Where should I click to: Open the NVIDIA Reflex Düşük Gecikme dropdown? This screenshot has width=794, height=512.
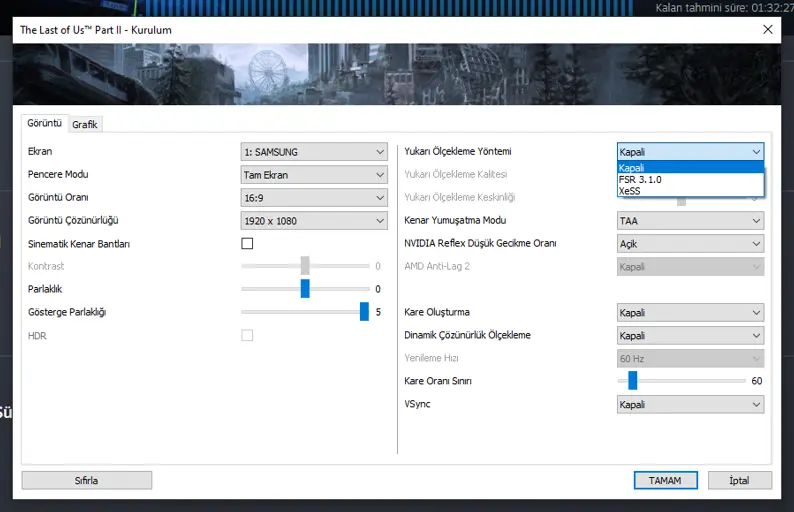pos(690,244)
